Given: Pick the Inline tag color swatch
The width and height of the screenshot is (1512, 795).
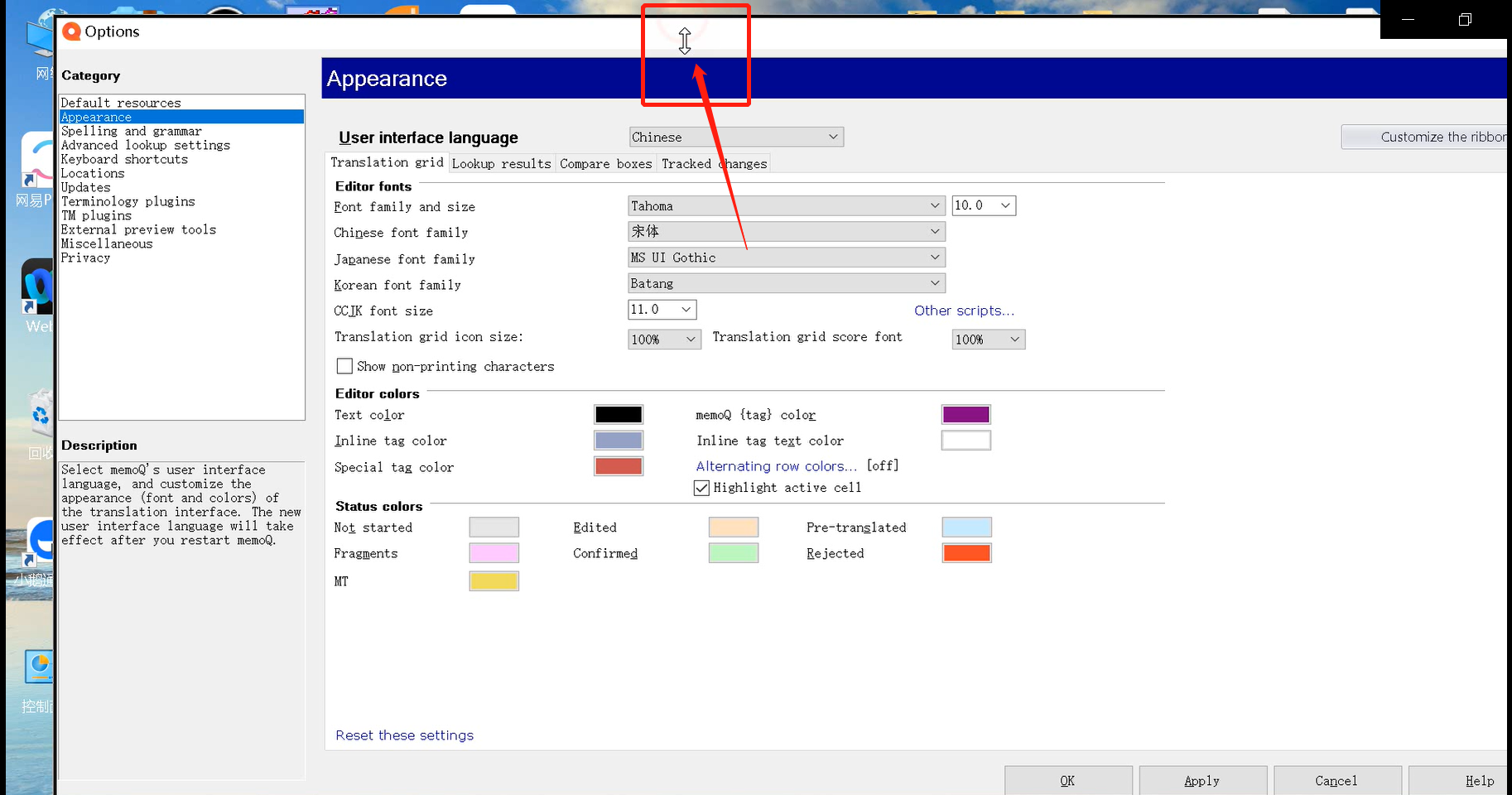Looking at the screenshot, I should pos(619,441).
